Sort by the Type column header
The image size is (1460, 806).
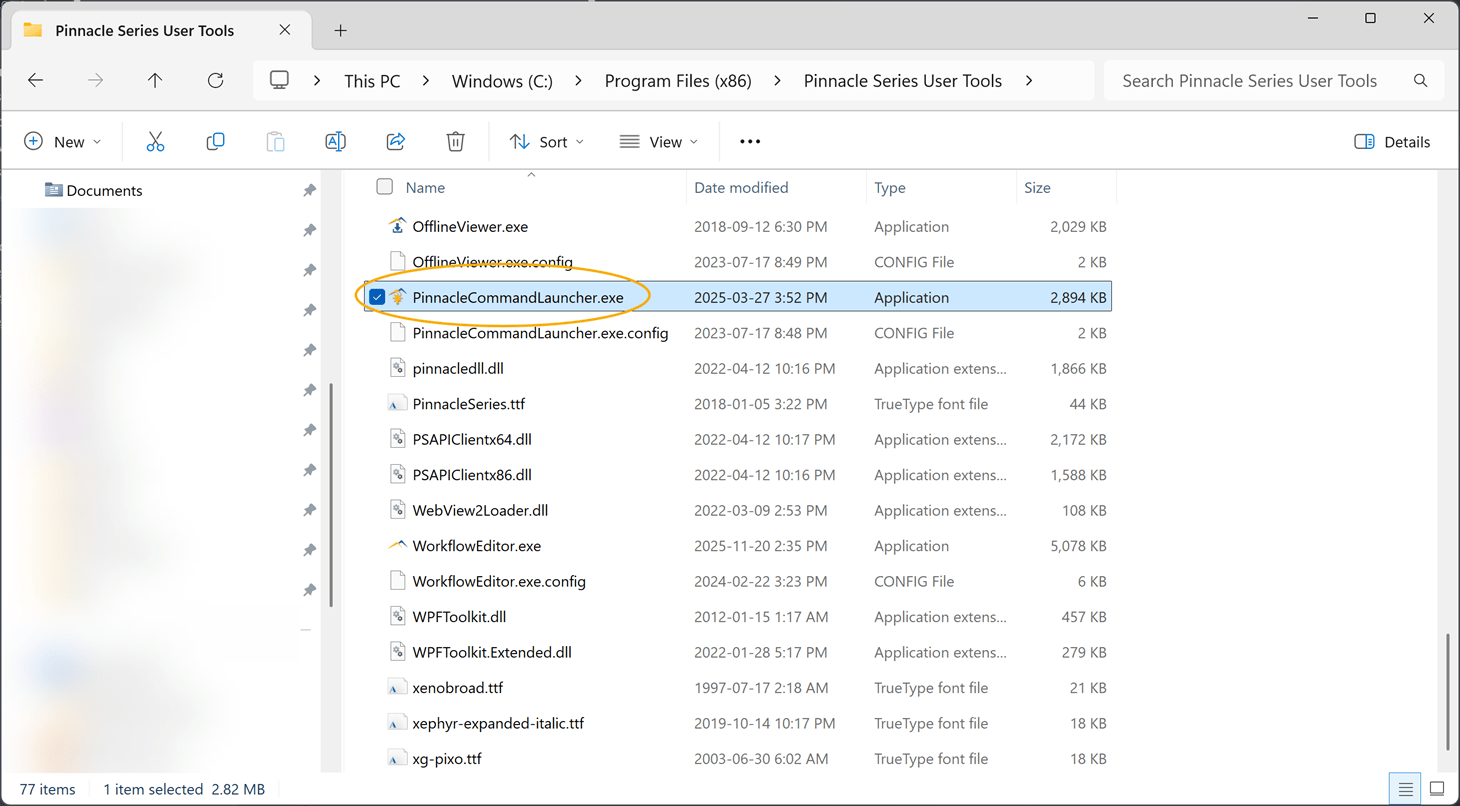pyautogui.click(x=890, y=187)
